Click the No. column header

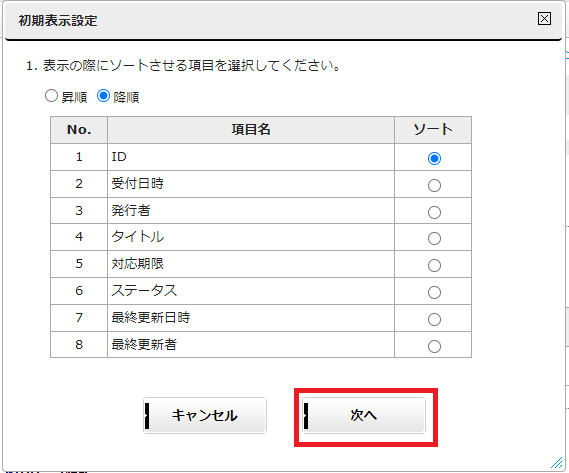pos(79,130)
